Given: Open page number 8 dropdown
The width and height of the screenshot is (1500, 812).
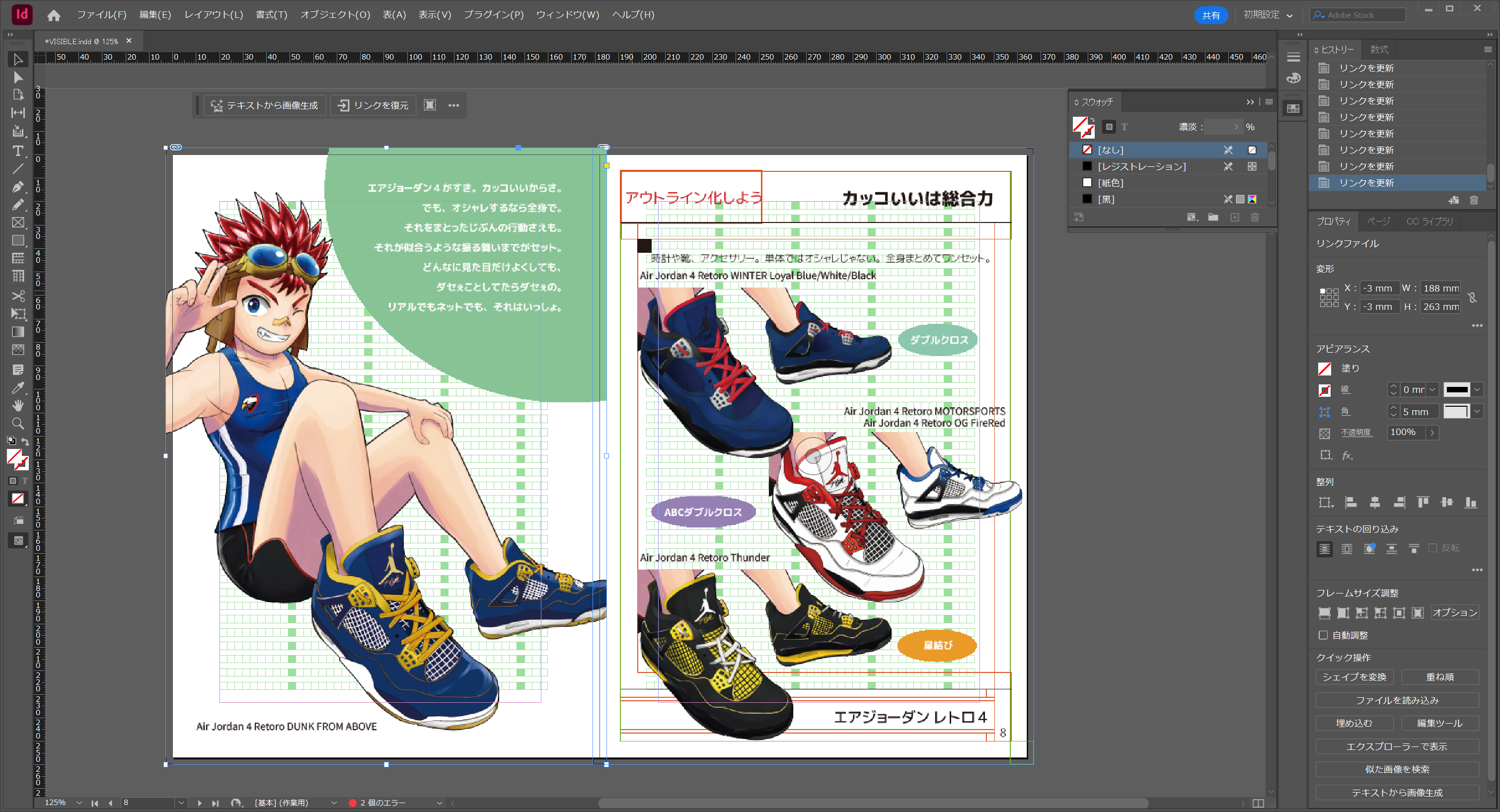Looking at the screenshot, I should [181, 803].
